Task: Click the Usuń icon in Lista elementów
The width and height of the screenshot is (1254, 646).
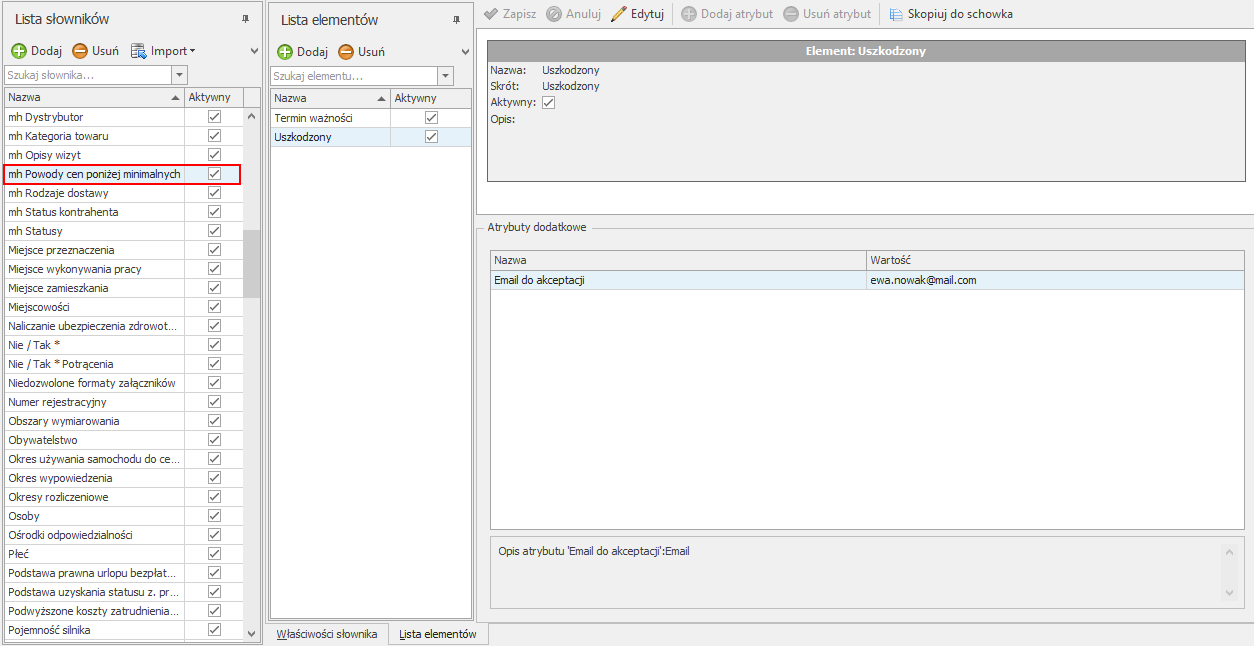Action: point(346,52)
